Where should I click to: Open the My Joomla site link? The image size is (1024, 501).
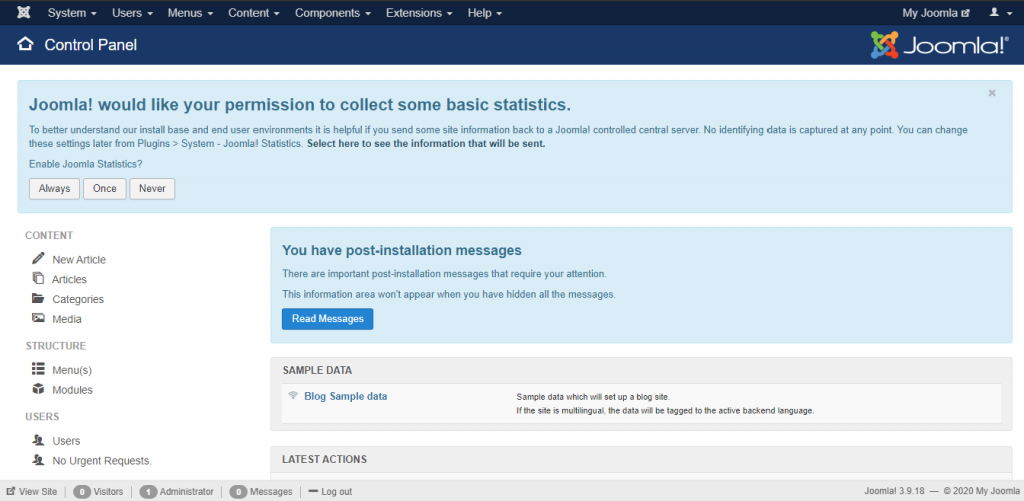pos(935,13)
